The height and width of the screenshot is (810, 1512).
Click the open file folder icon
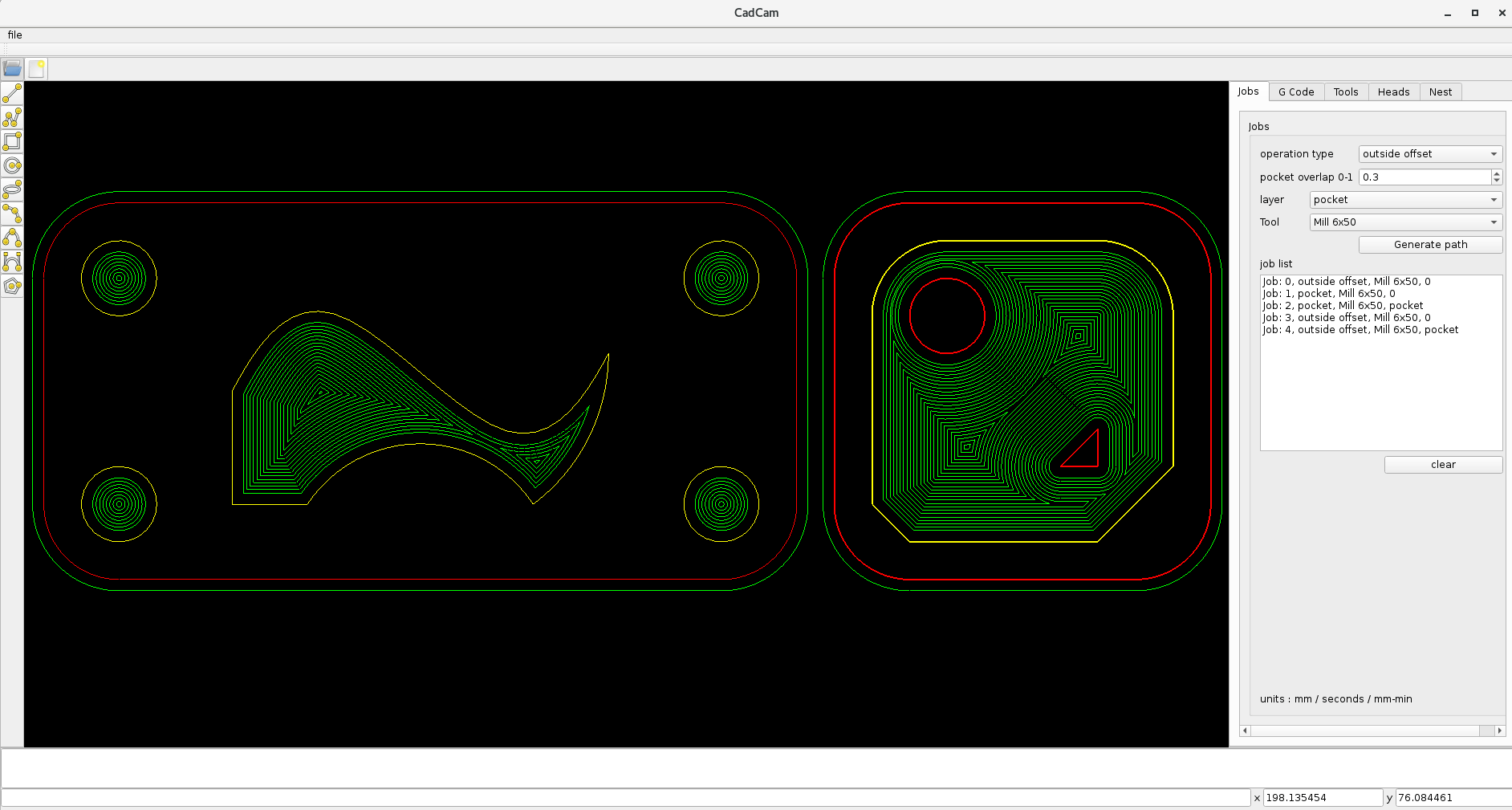(12, 69)
